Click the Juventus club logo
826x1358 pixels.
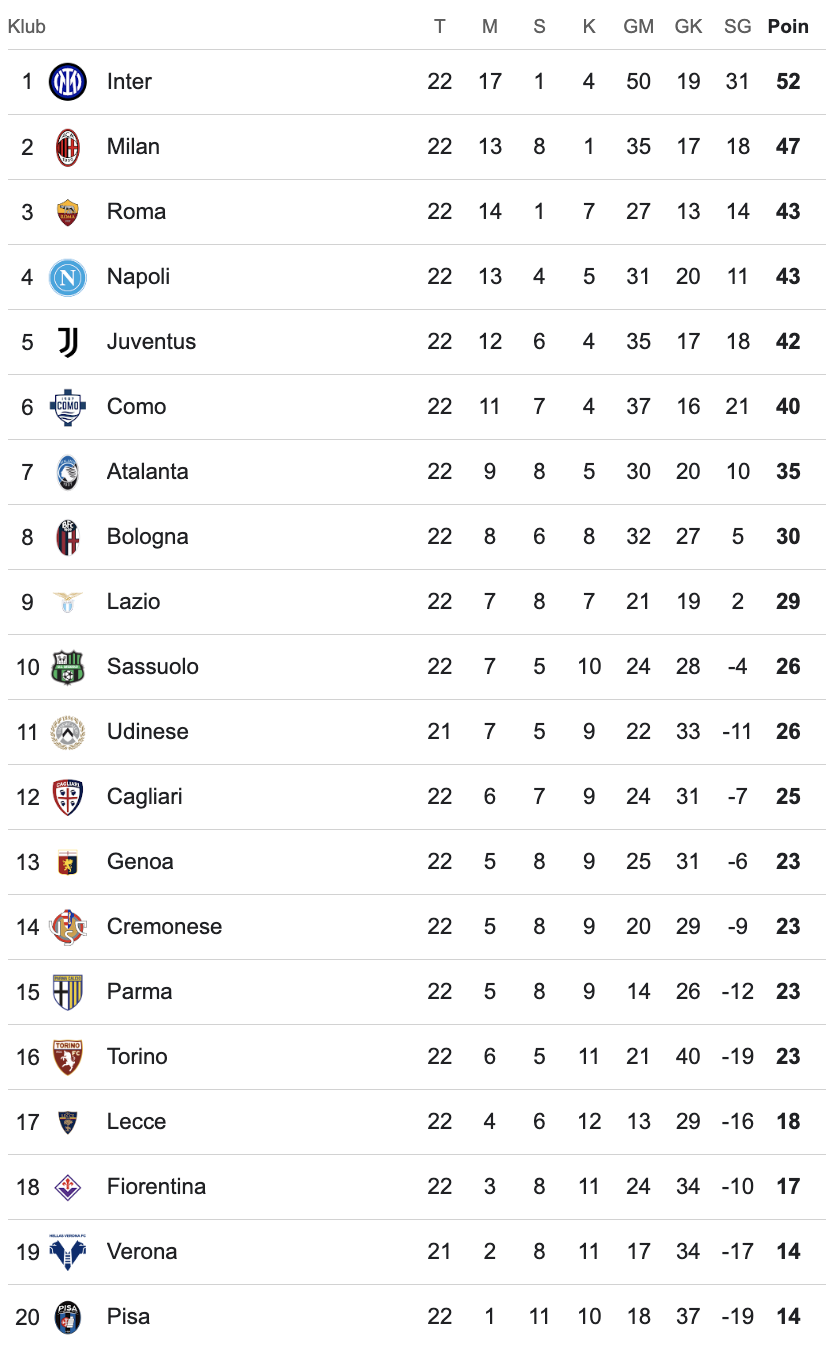[x=68, y=342]
